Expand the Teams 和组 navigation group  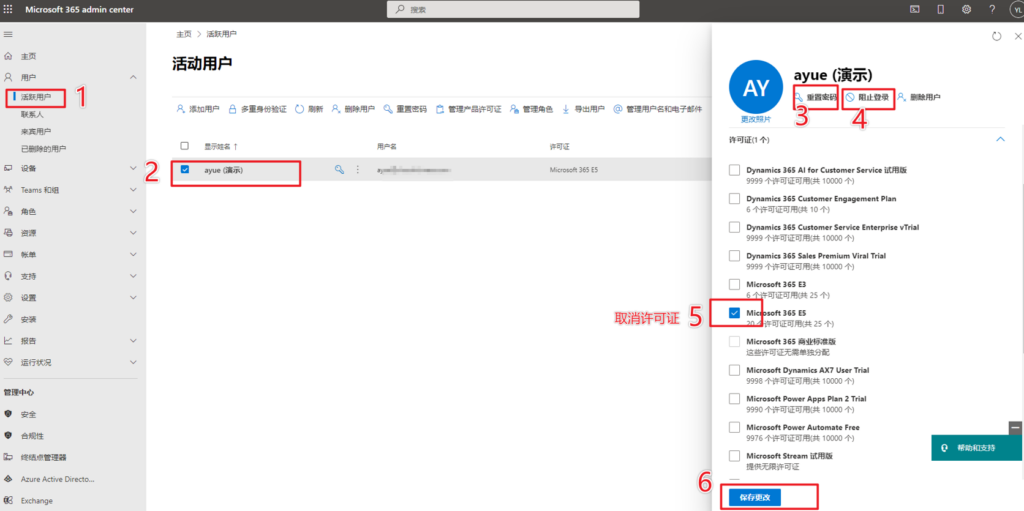coord(133,190)
